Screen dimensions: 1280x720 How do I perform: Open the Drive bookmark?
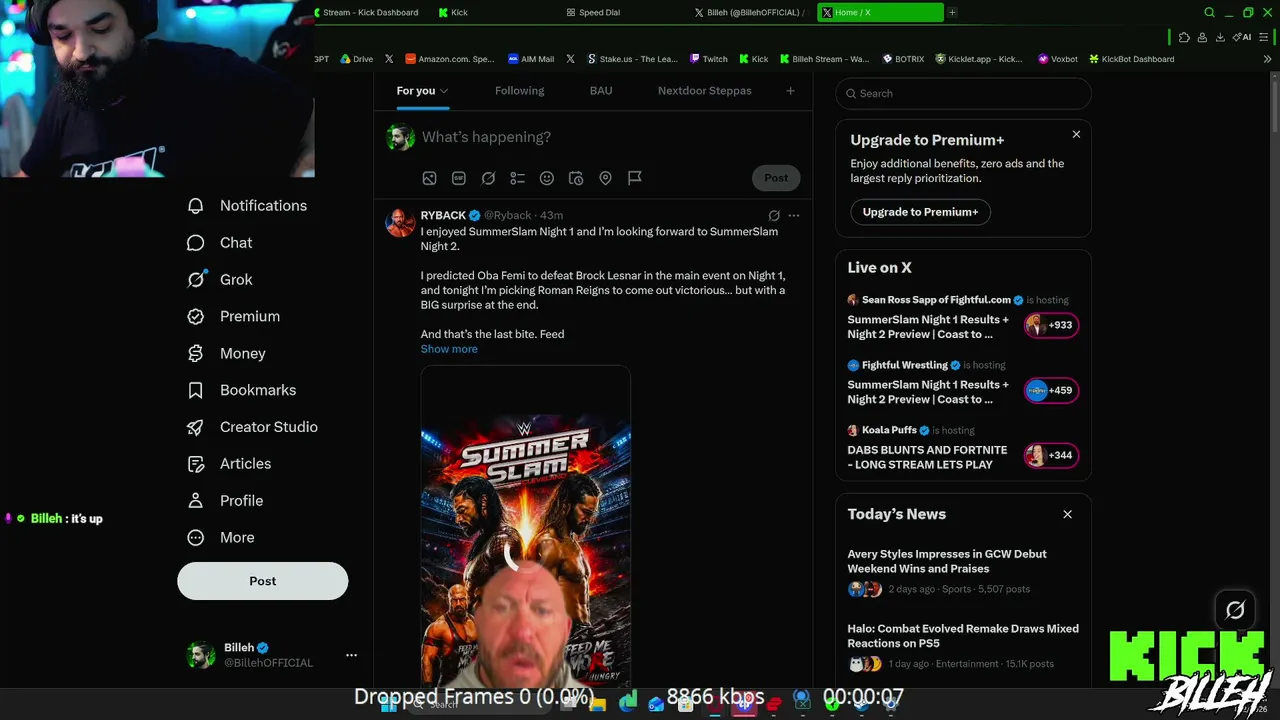[356, 59]
